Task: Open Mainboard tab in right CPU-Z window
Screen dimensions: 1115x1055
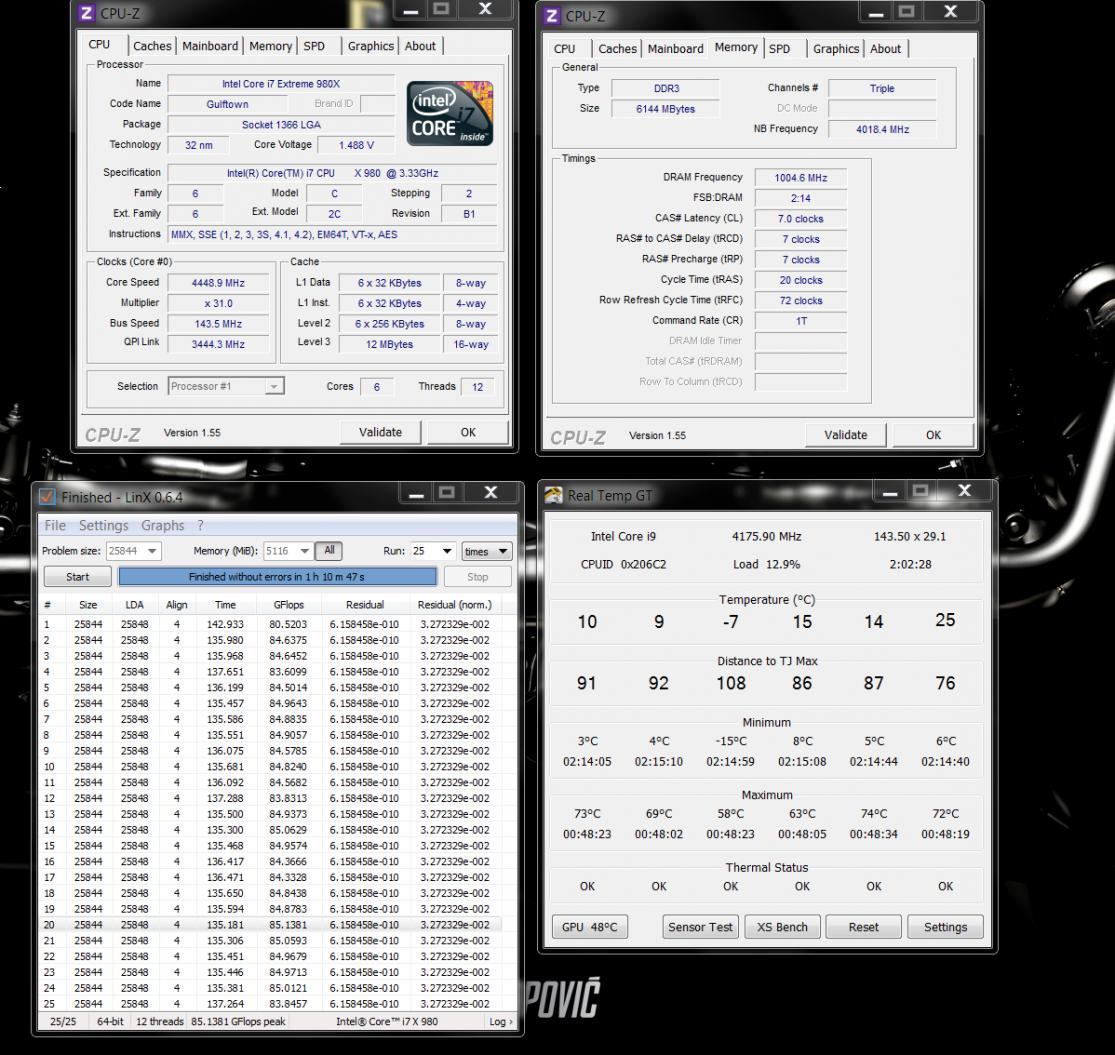Action: point(675,48)
